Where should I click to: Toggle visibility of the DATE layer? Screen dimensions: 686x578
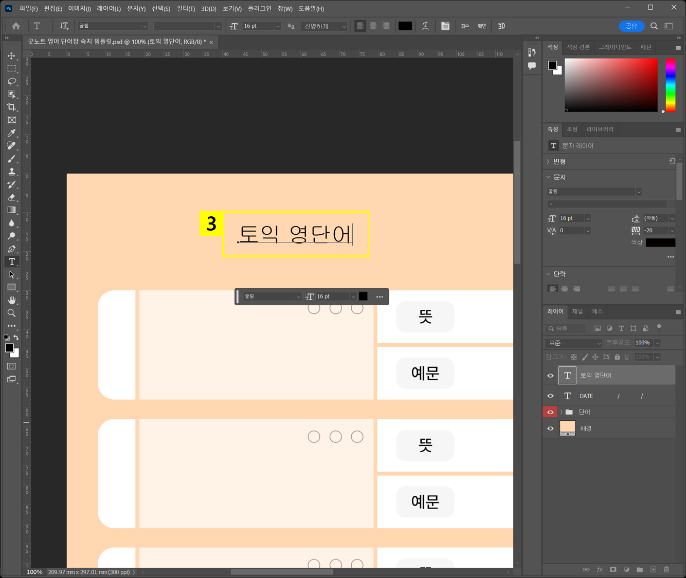[x=550, y=396]
